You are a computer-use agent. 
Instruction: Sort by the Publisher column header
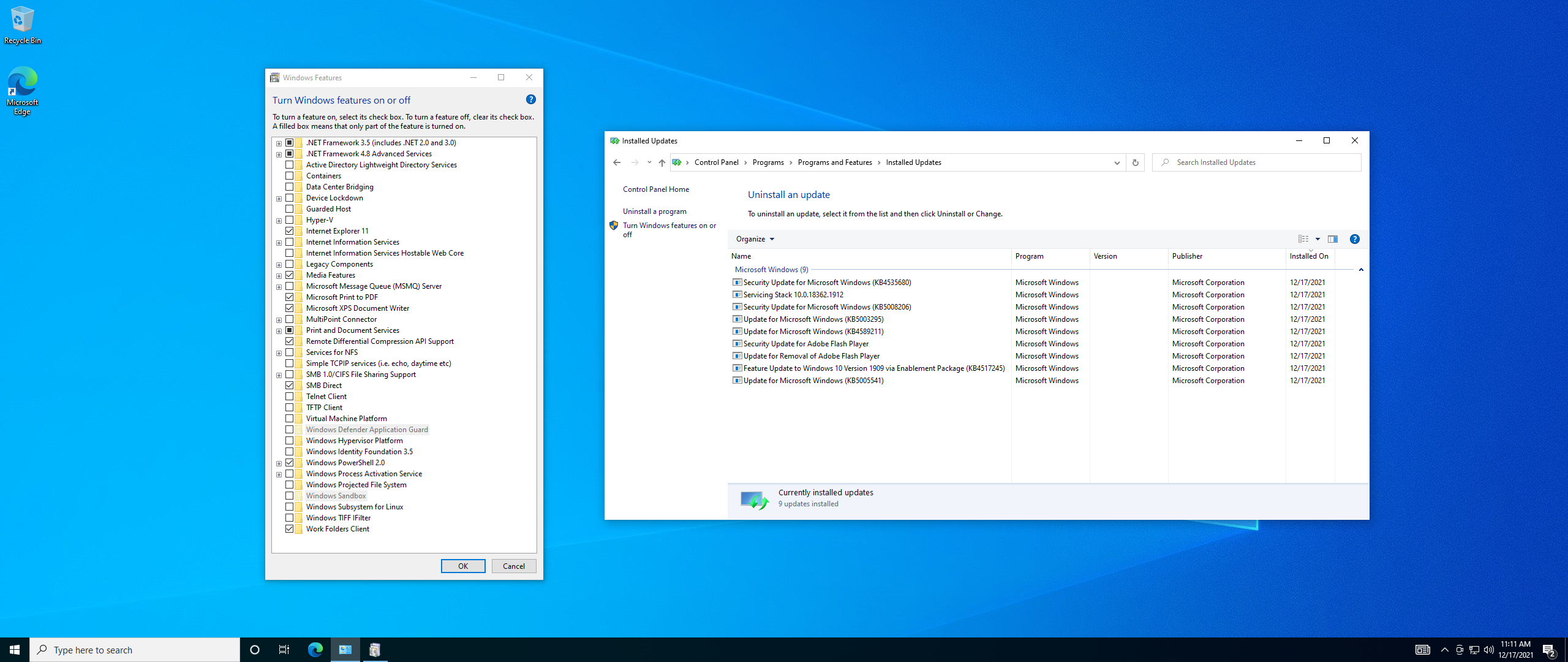(x=1227, y=256)
